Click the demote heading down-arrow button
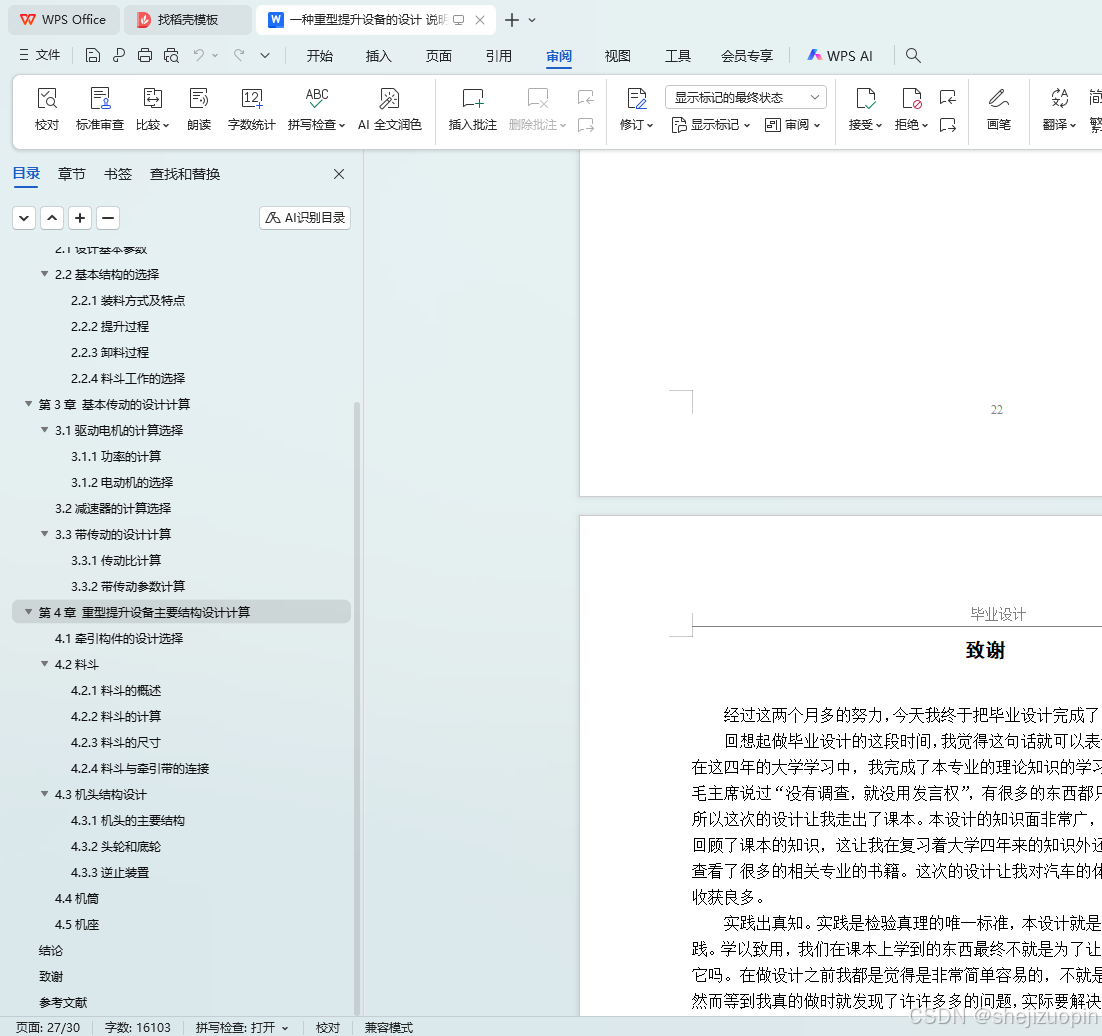Viewport: 1102px width, 1036px height. tap(24, 218)
